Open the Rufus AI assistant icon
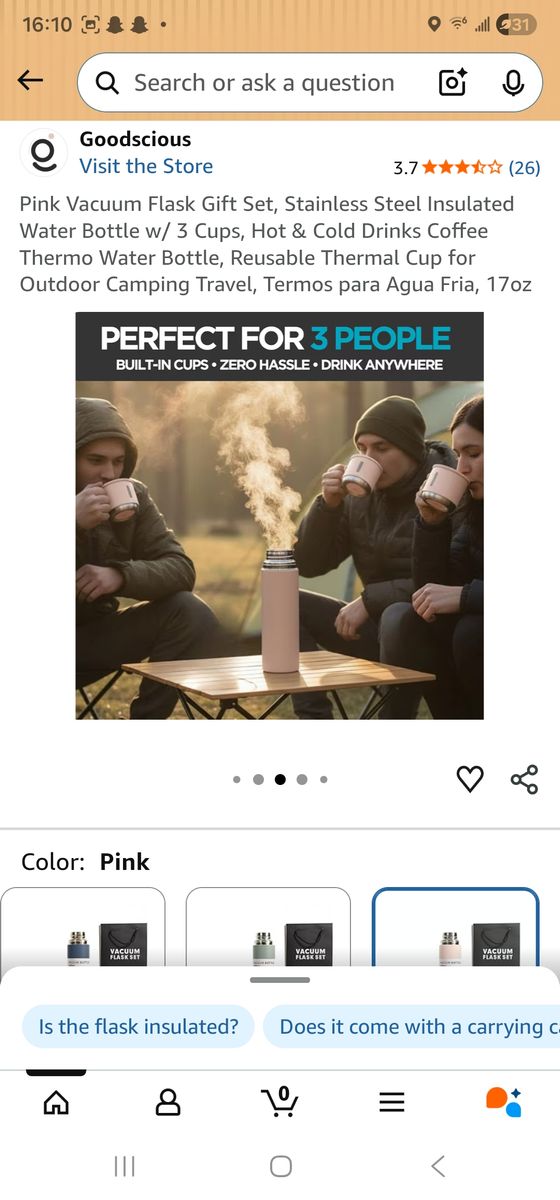 click(x=503, y=1101)
